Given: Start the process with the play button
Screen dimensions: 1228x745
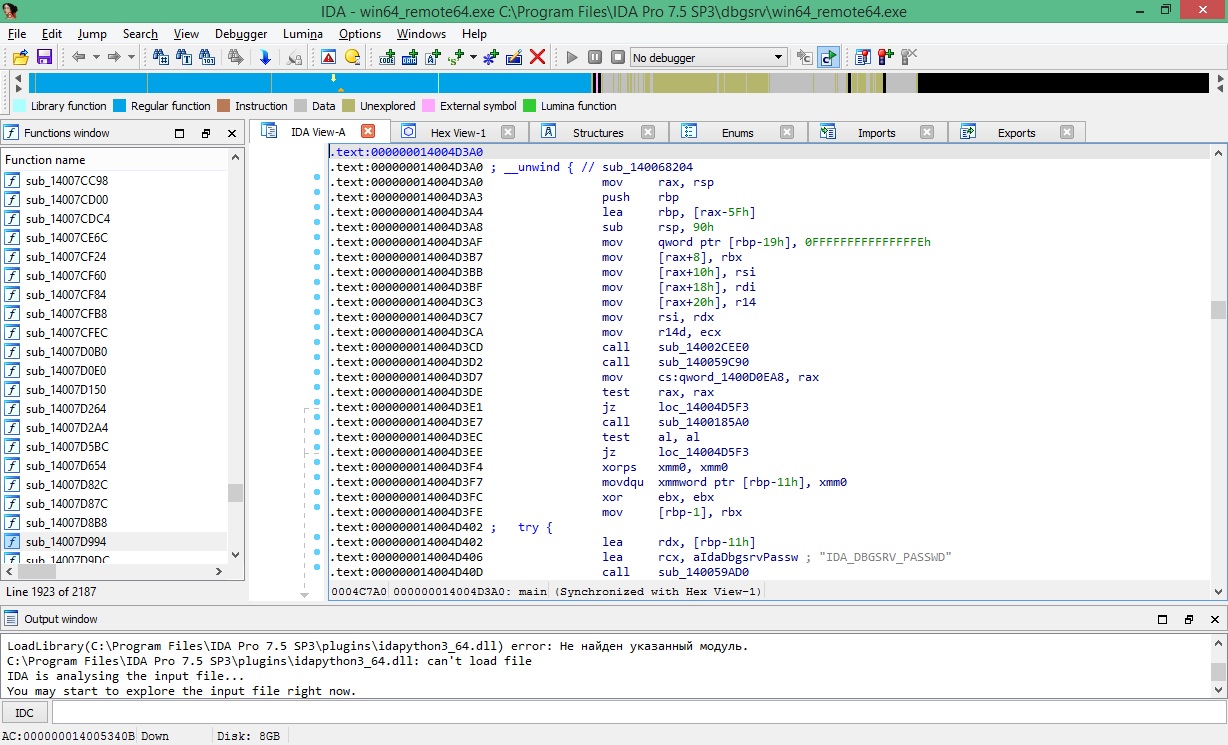Looking at the screenshot, I should tap(572, 58).
